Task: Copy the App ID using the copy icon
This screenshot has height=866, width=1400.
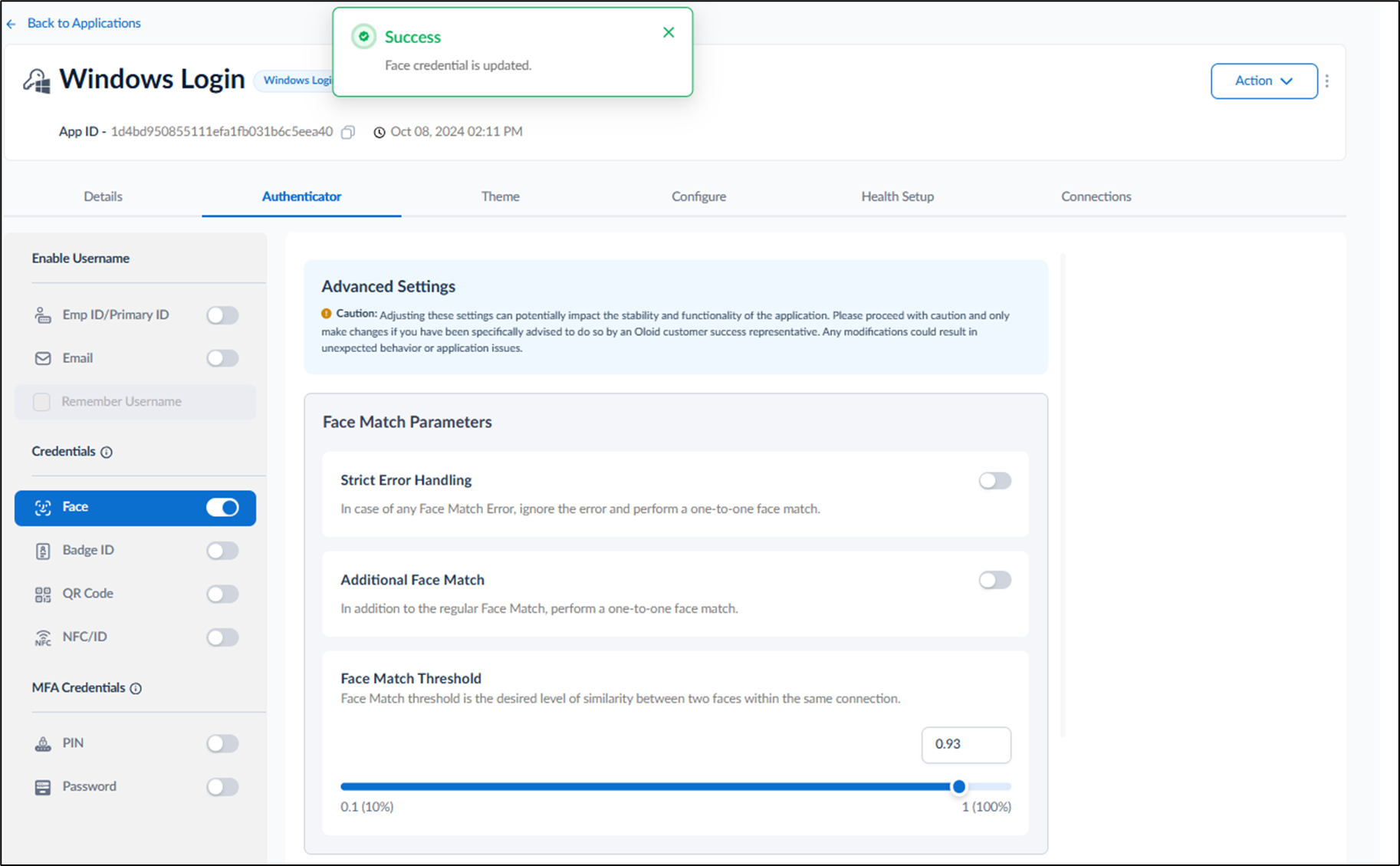Action: click(348, 132)
